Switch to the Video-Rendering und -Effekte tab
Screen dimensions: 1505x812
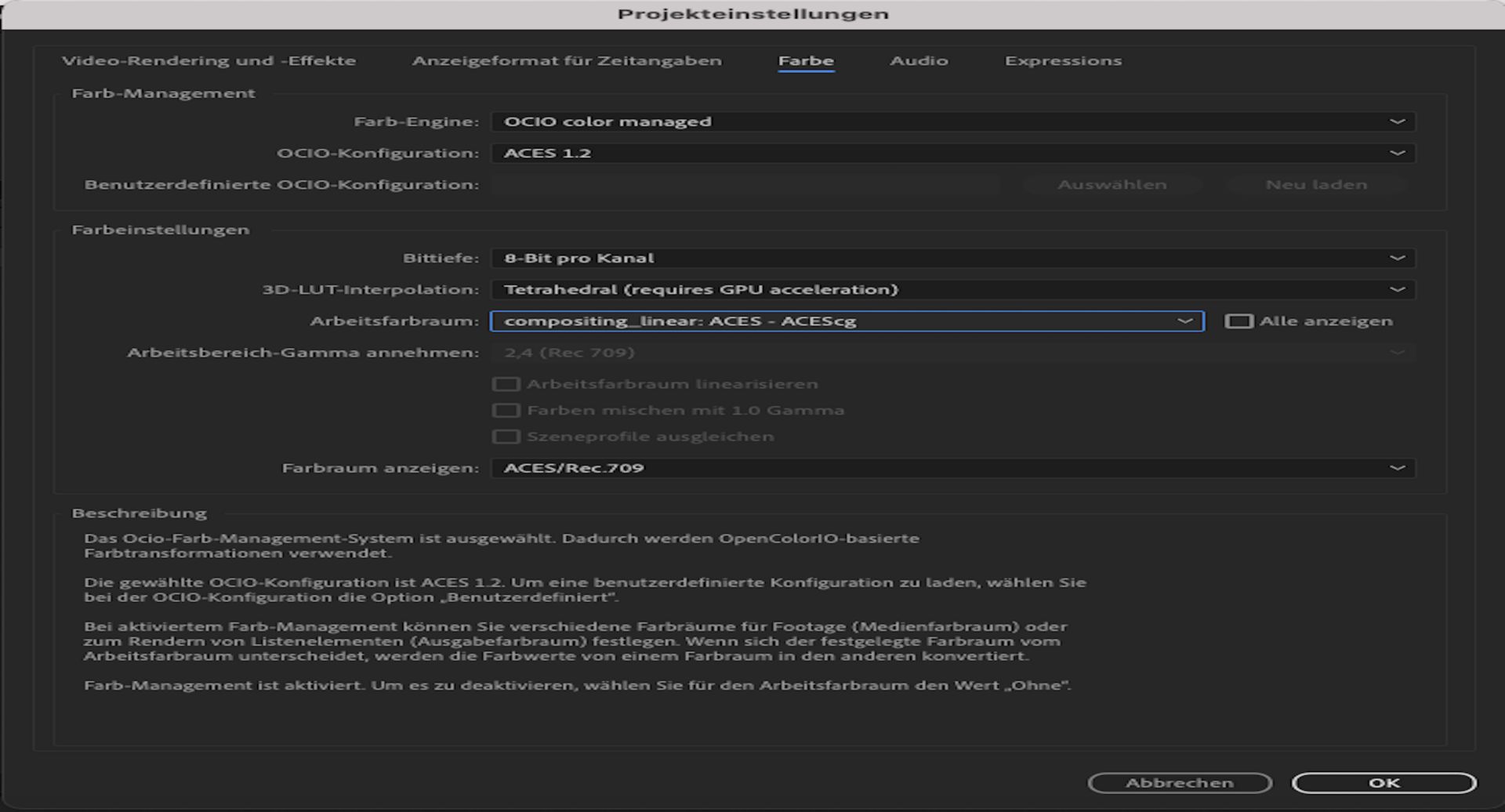click(x=209, y=61)
